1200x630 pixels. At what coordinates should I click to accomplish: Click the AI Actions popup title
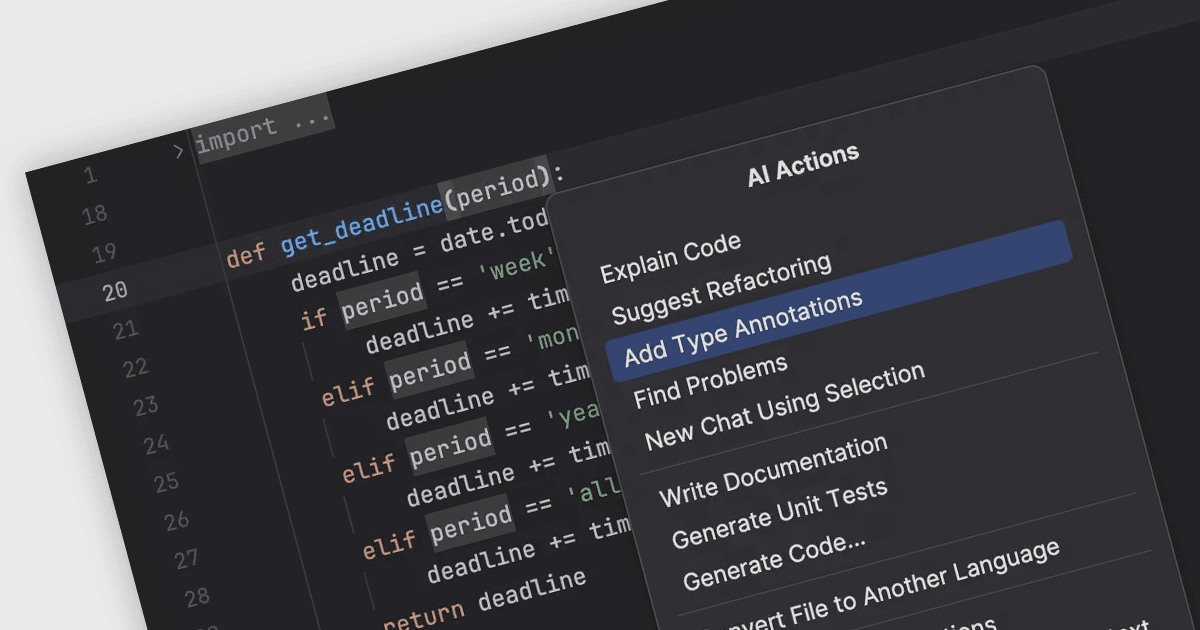tap(803, 166)
